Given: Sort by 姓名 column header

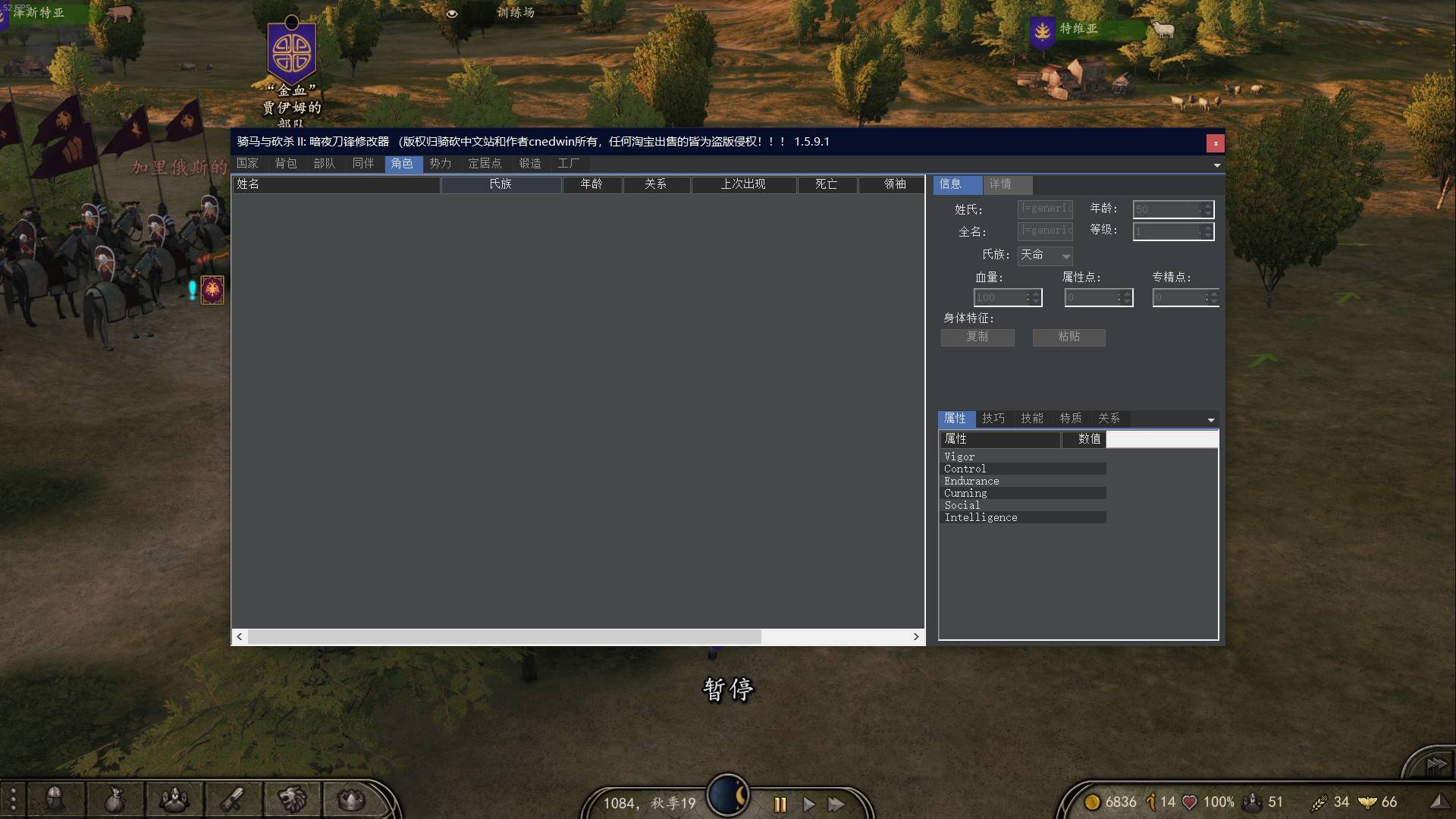Looking at the screenshot, I should tap(337, 184).
